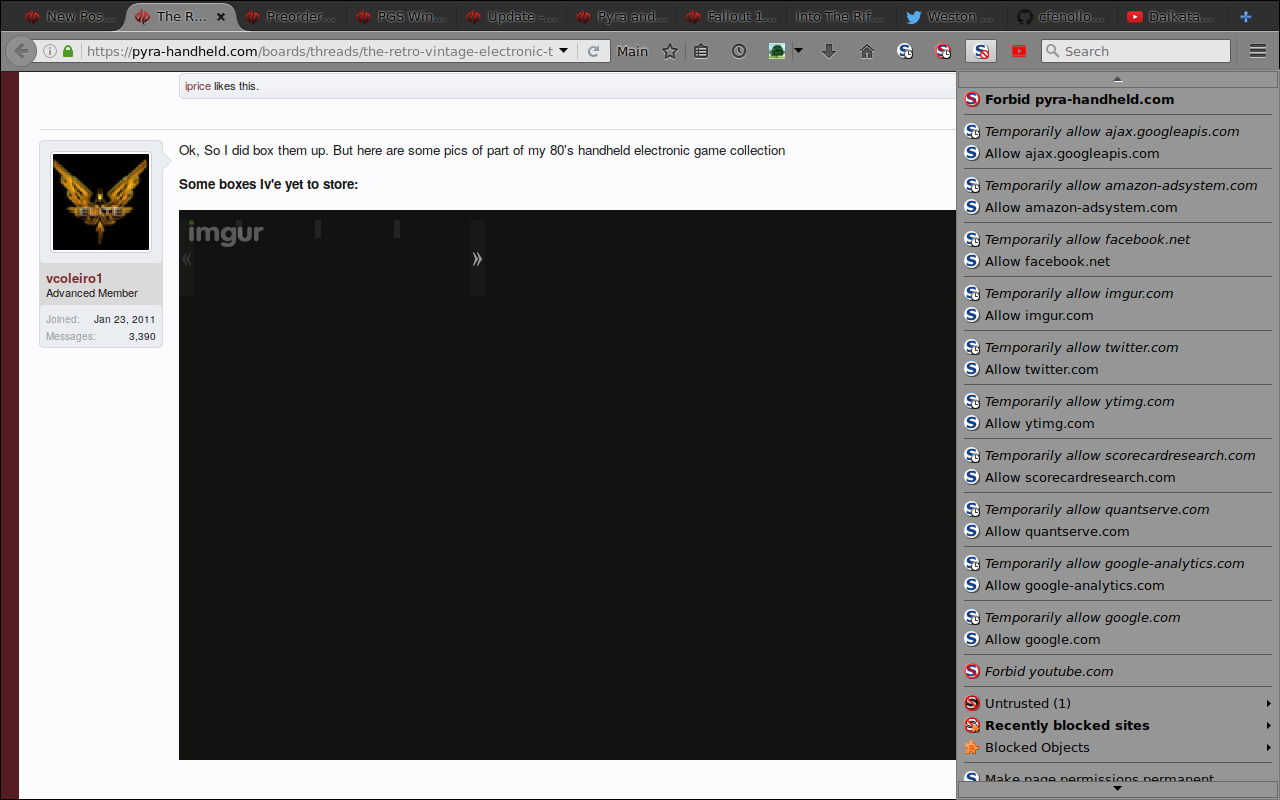Open a new tab with plus button
Image resolution: width=1280 pixels, height=800 pixels.
(x=1245, y=17)
